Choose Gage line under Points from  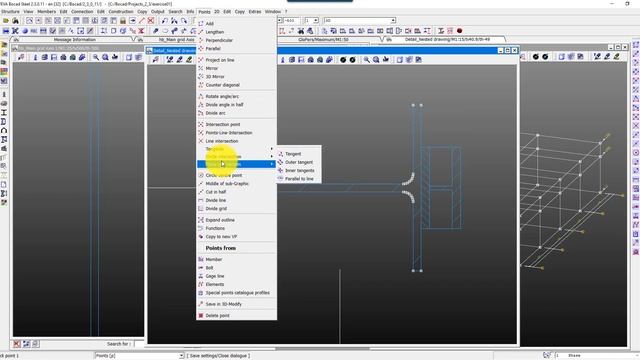tap(215, 276)
